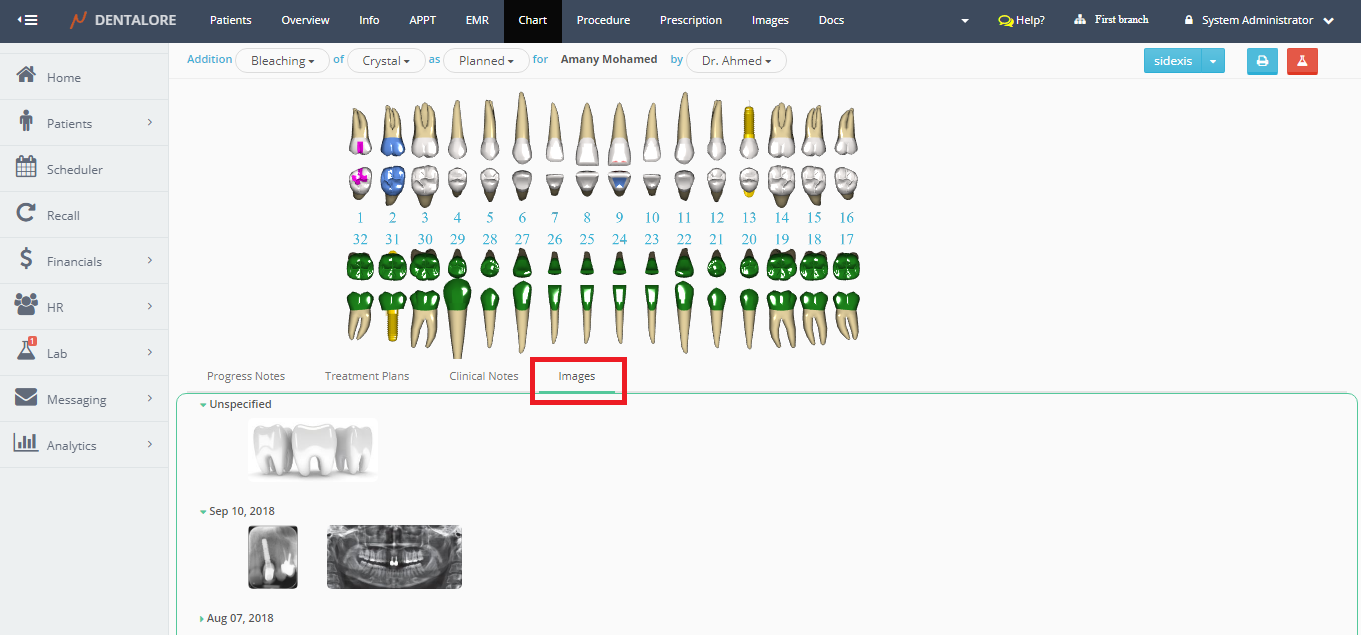Open the Dr. Ahmed provider dropdown
This screenshot has width=1361, height=635.
point(736,61)
